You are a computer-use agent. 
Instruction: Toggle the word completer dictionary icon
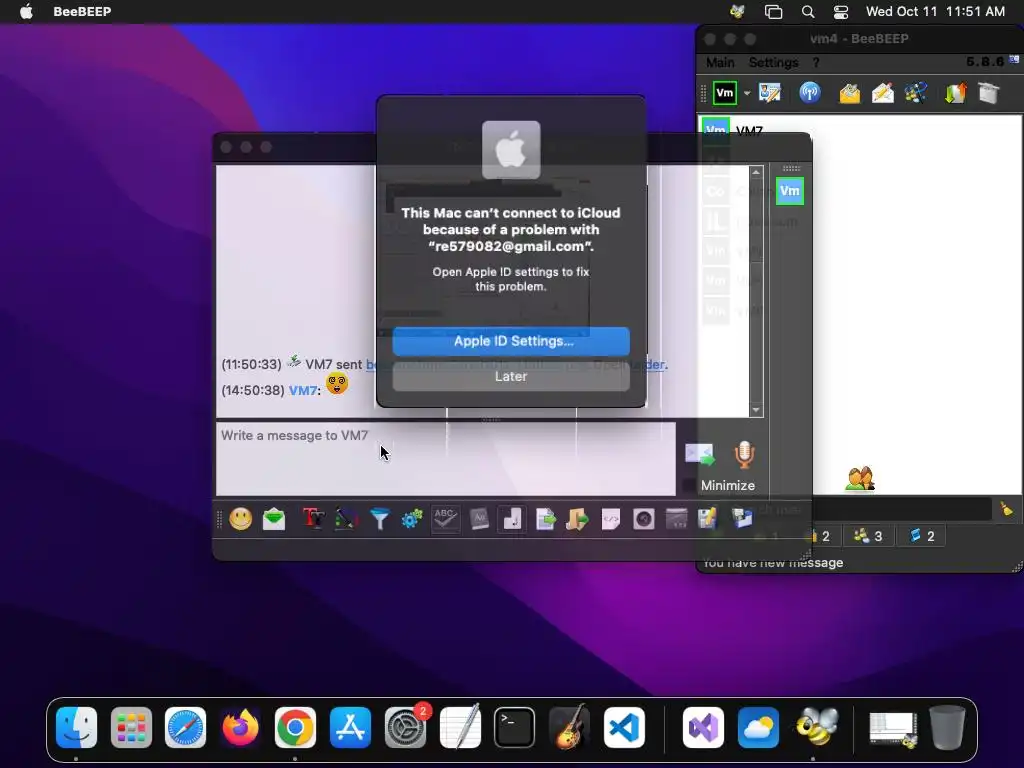coord(479,519)
